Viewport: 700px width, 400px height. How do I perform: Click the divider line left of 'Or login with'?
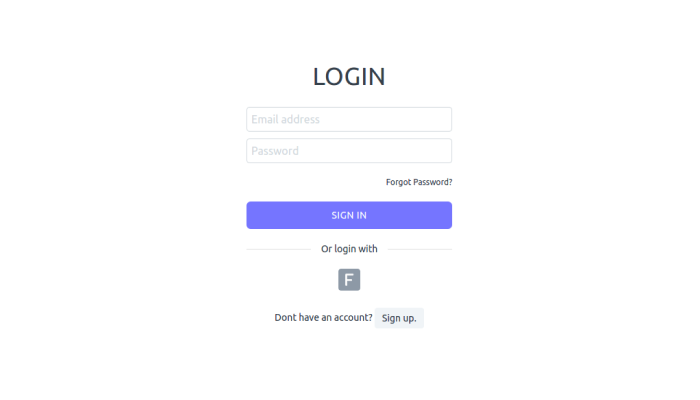279,249
